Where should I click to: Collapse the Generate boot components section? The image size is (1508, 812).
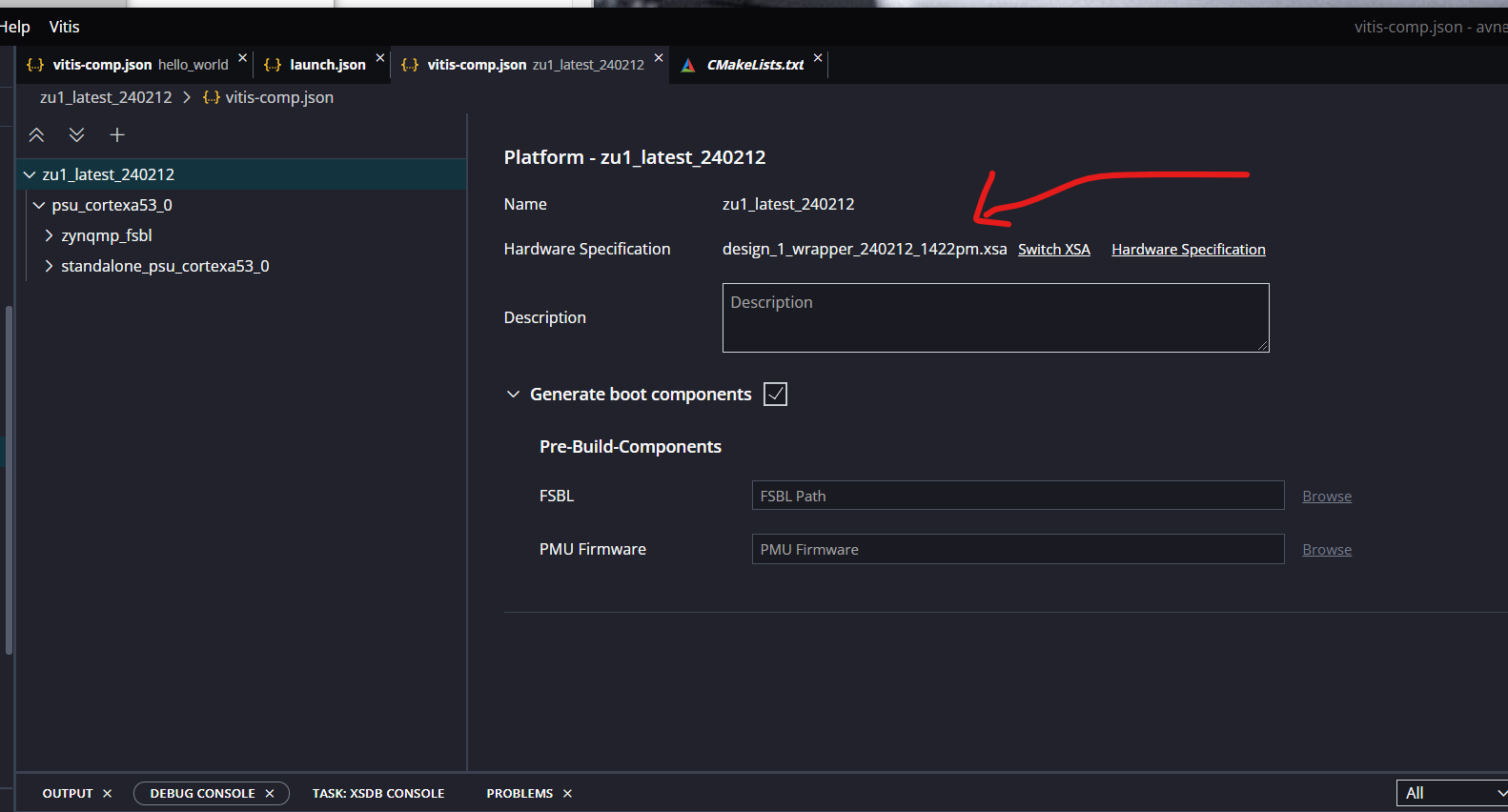513,395
